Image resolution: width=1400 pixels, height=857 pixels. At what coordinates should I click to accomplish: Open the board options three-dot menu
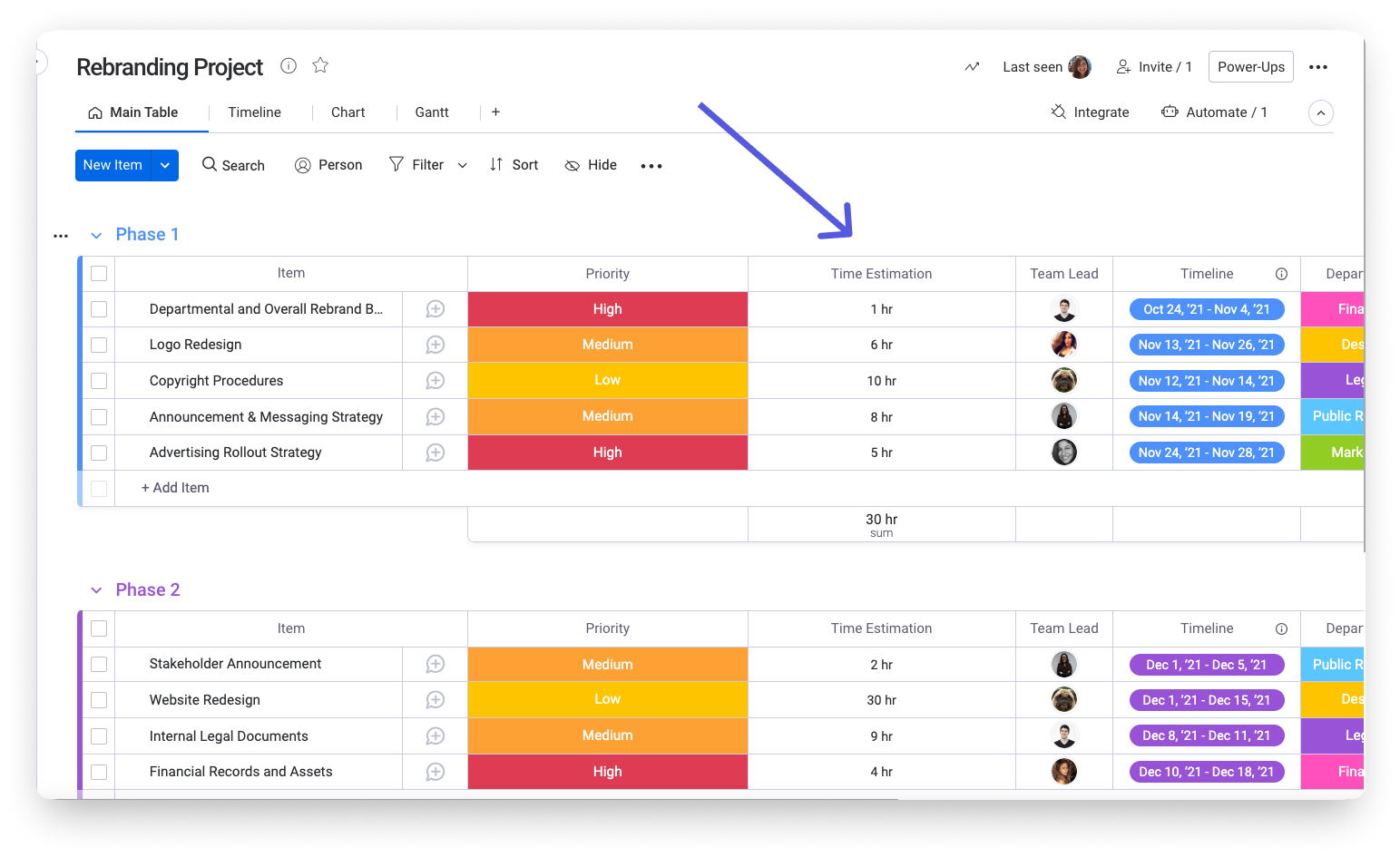pyautogui.click(x=1318, y=67)
